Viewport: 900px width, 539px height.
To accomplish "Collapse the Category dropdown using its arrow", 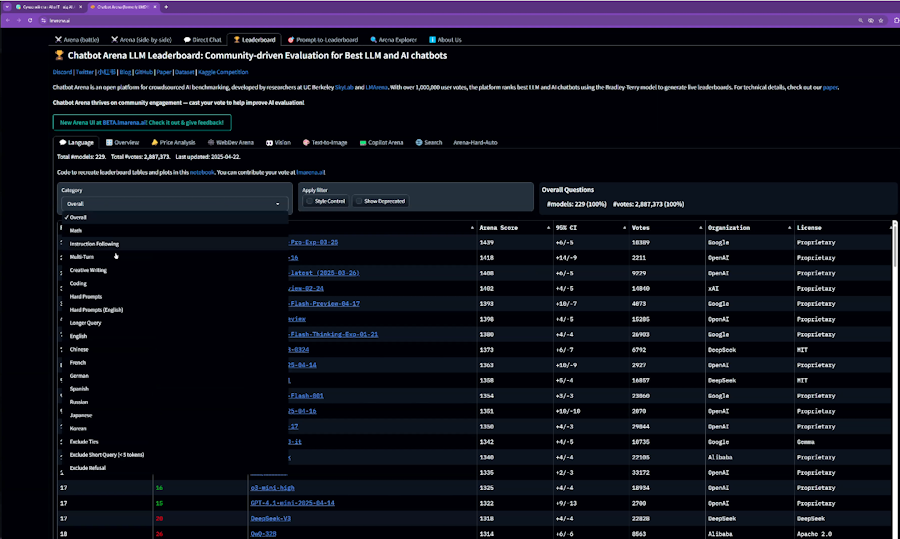I will pyautogui.click(x=278, y=204).
